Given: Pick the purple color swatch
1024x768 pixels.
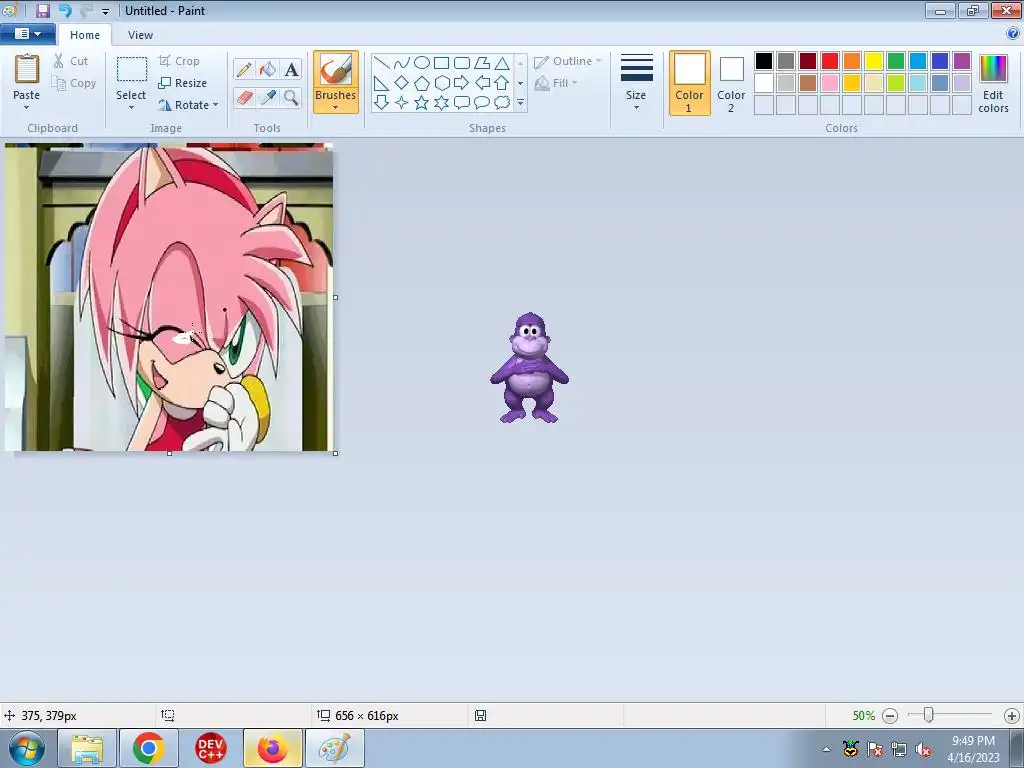Looking at the screenshot, I should [x=962, y=61].
